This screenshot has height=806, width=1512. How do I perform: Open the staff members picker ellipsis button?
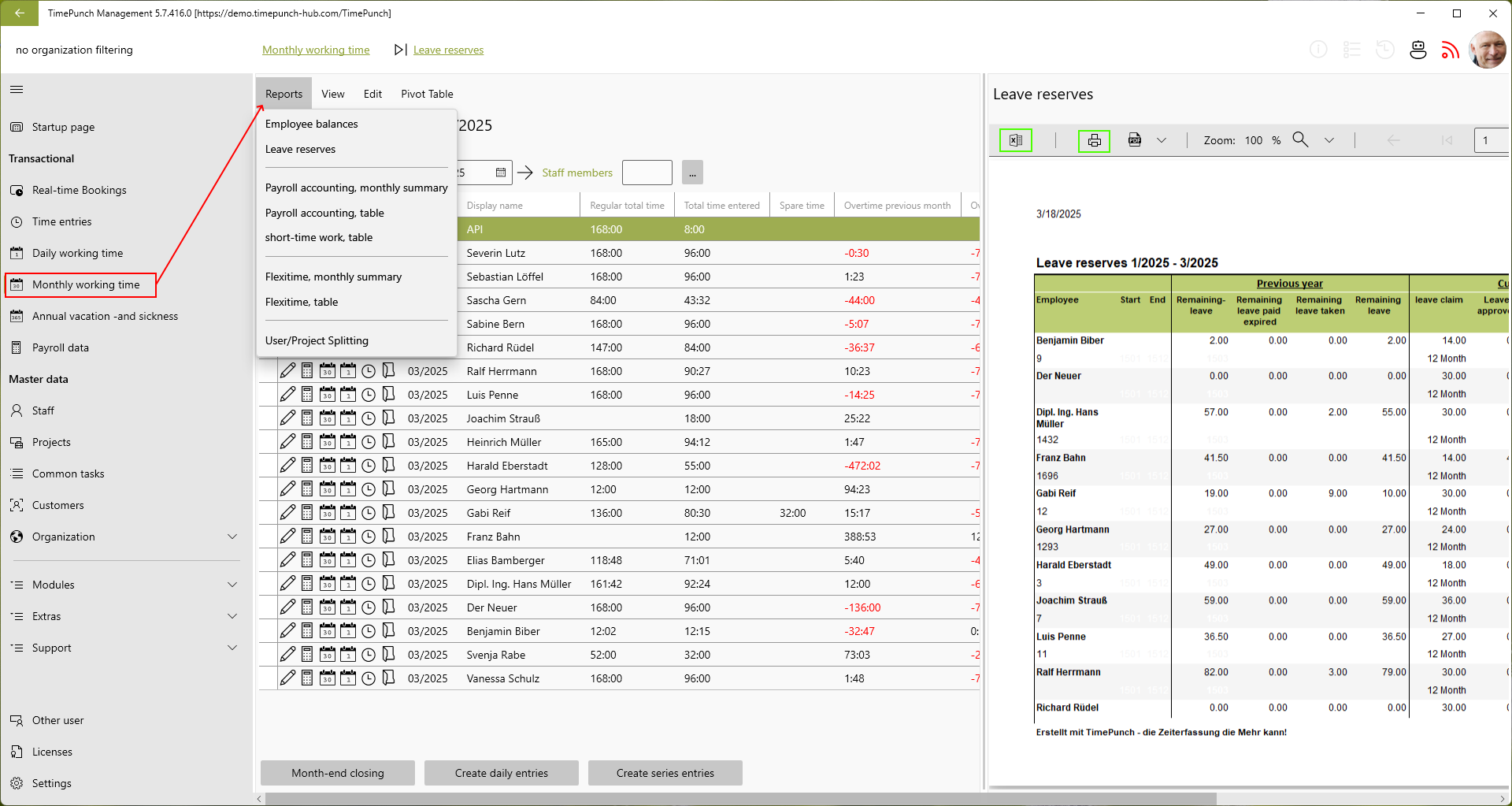[x=692, y=173]
